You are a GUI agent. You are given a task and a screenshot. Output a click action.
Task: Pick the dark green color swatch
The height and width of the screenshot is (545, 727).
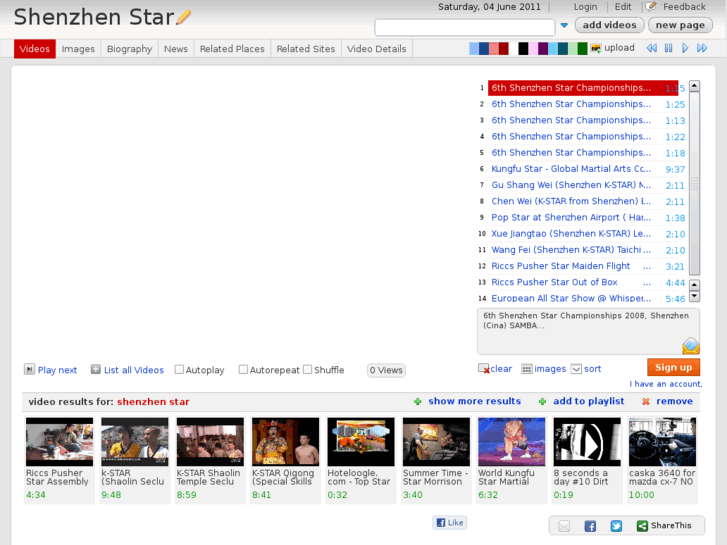coord(582,48)
